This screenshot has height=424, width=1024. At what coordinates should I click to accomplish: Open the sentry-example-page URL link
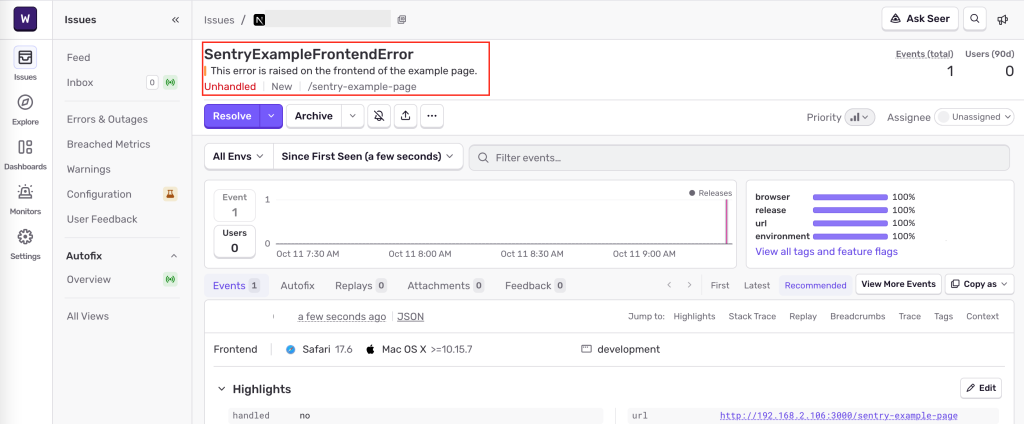pos(839,416)
